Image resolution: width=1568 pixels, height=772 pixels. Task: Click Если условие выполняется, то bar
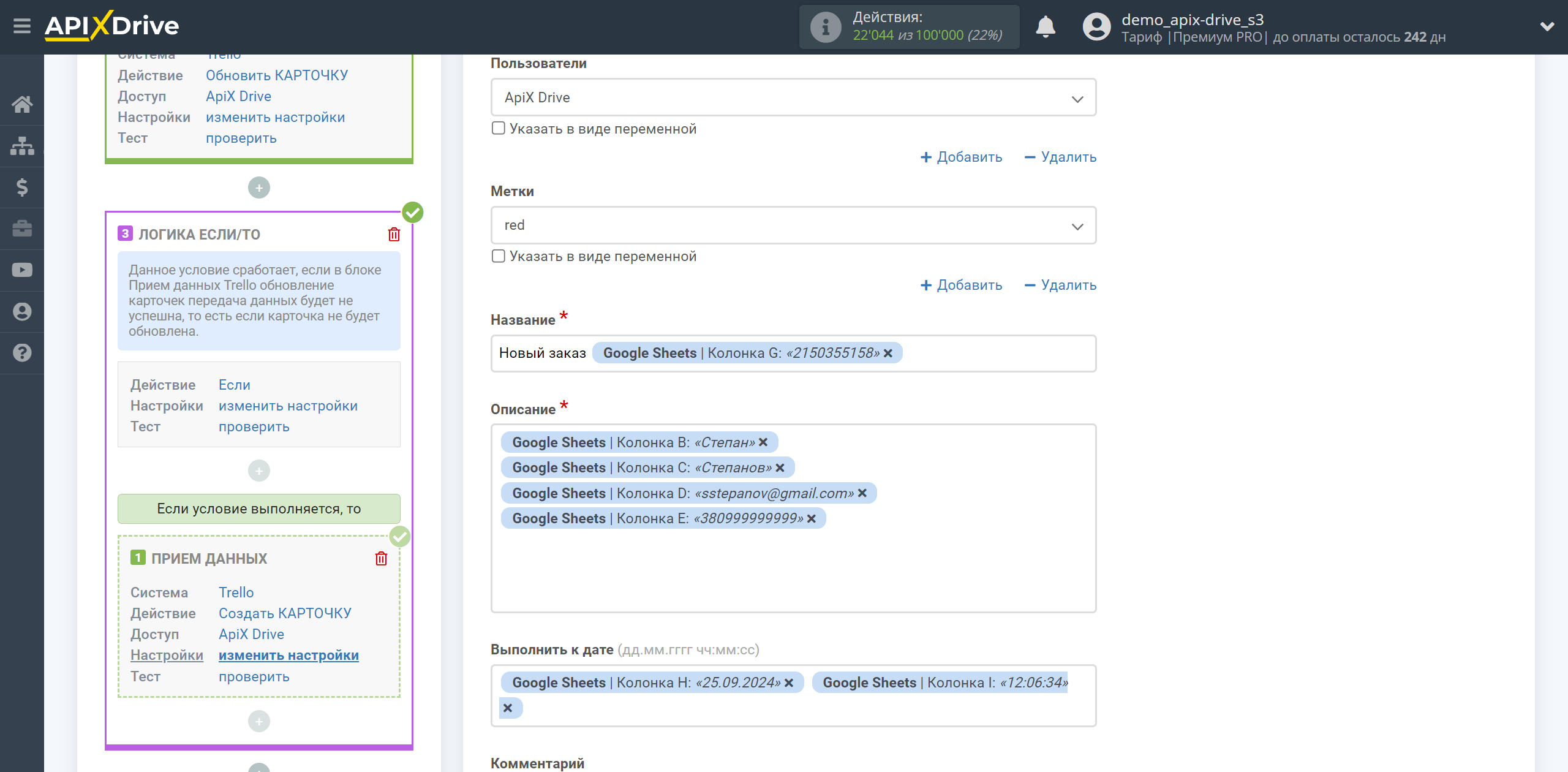tap(259, 509)
